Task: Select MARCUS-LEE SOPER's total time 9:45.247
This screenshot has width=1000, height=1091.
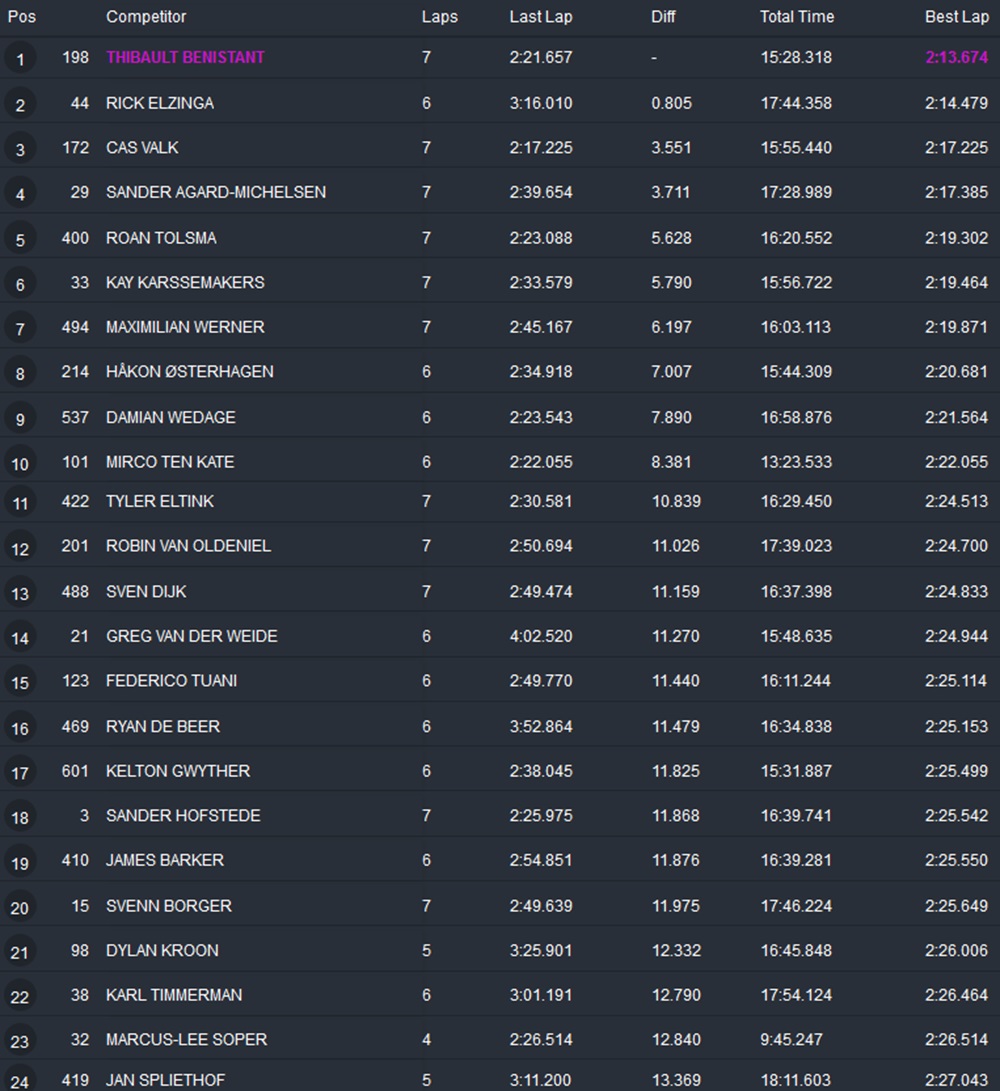Action: (x=791, y=1040)
